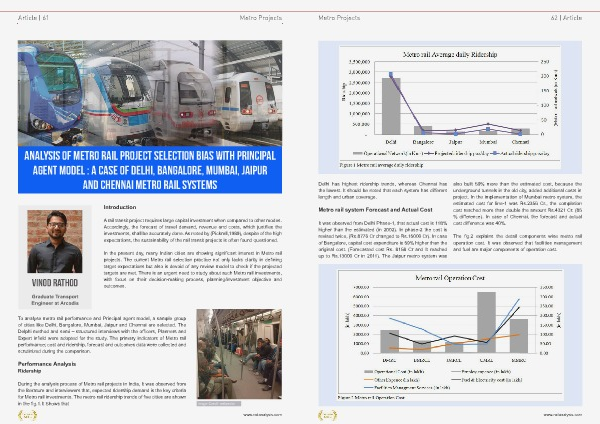Click "Graduate Transport Engineer at Arcadis" subtitle
600x424 pixels.
coord(55,300)
